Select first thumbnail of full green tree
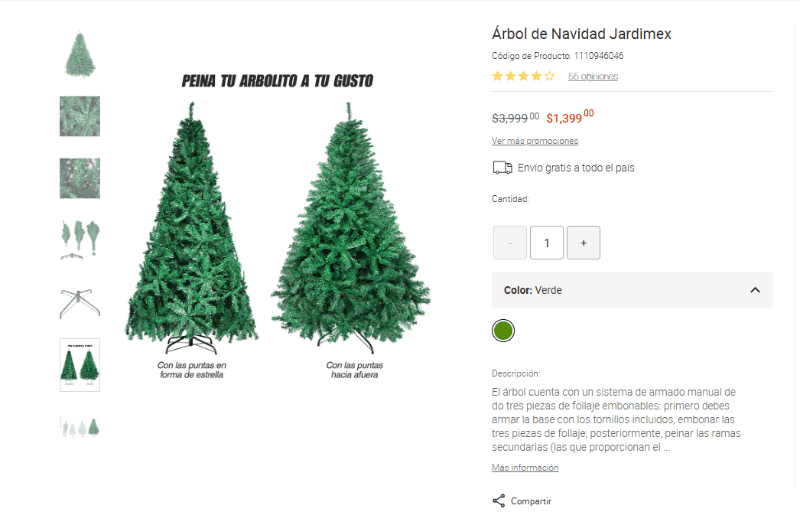Image resolution: width=800 pixels, height=525 pixels. coord(80,54)
